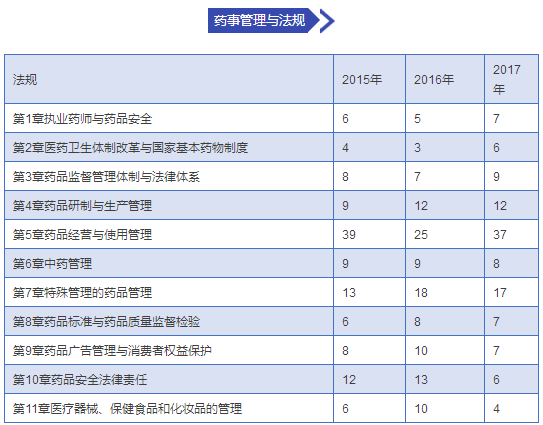The height and width of the screenshot is (425, 543).
Task: Select the 2016 value 10 for 第9章
Action: pyautogui.click(x=421, y=351)
